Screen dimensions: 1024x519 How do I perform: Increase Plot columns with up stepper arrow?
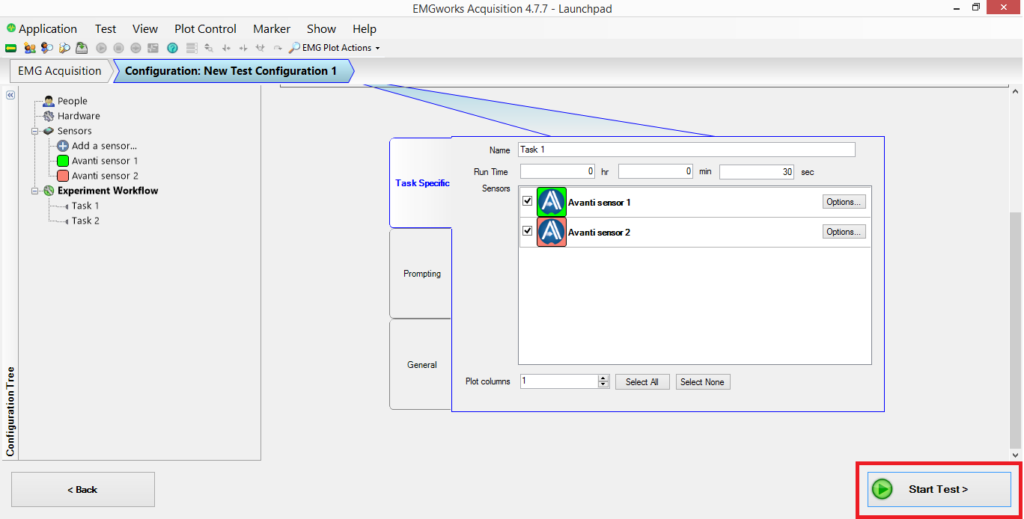click(603, 378)
